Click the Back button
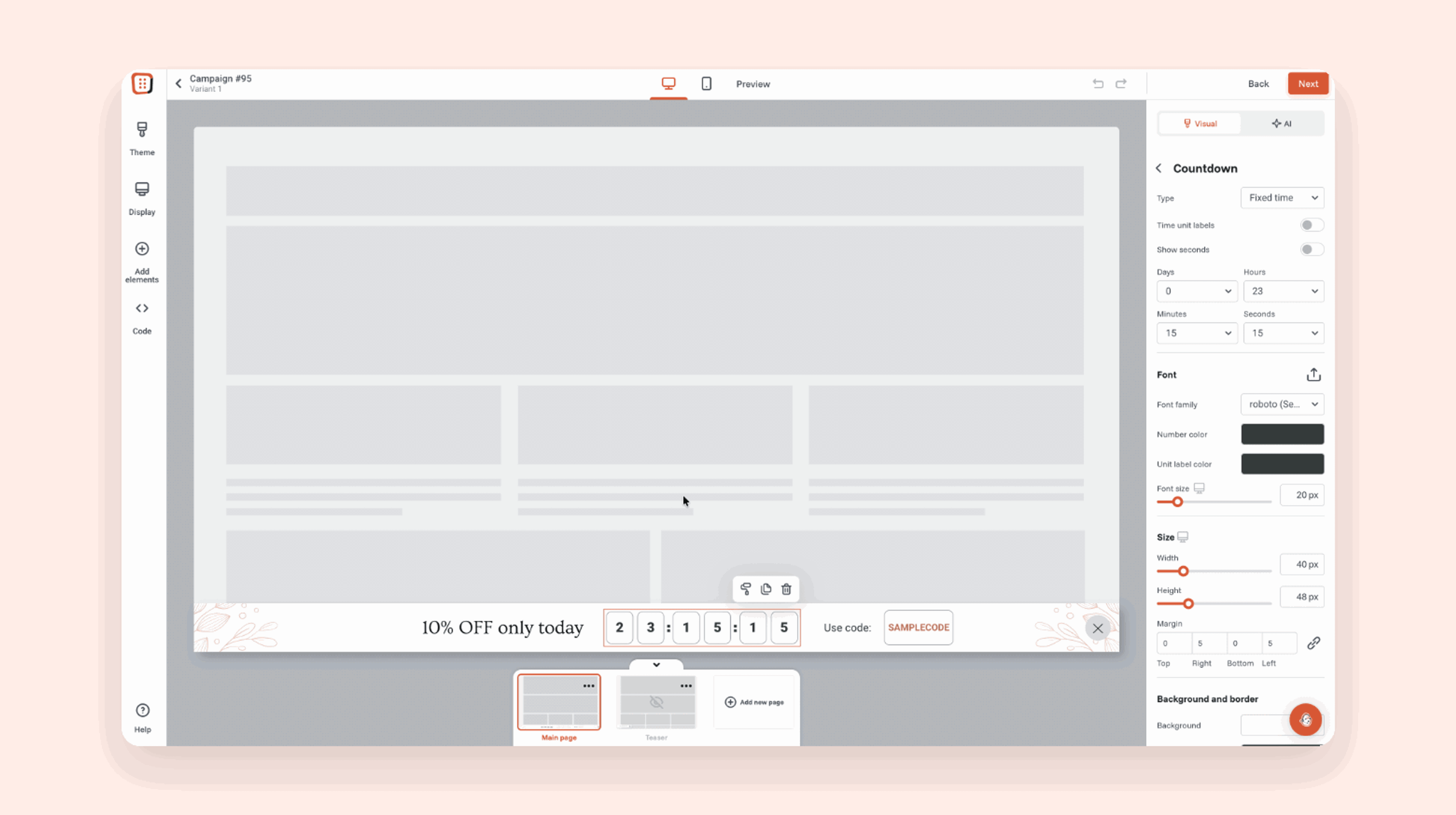The width and height of the screenshot is (1456, 815). tap(1258, 84)
